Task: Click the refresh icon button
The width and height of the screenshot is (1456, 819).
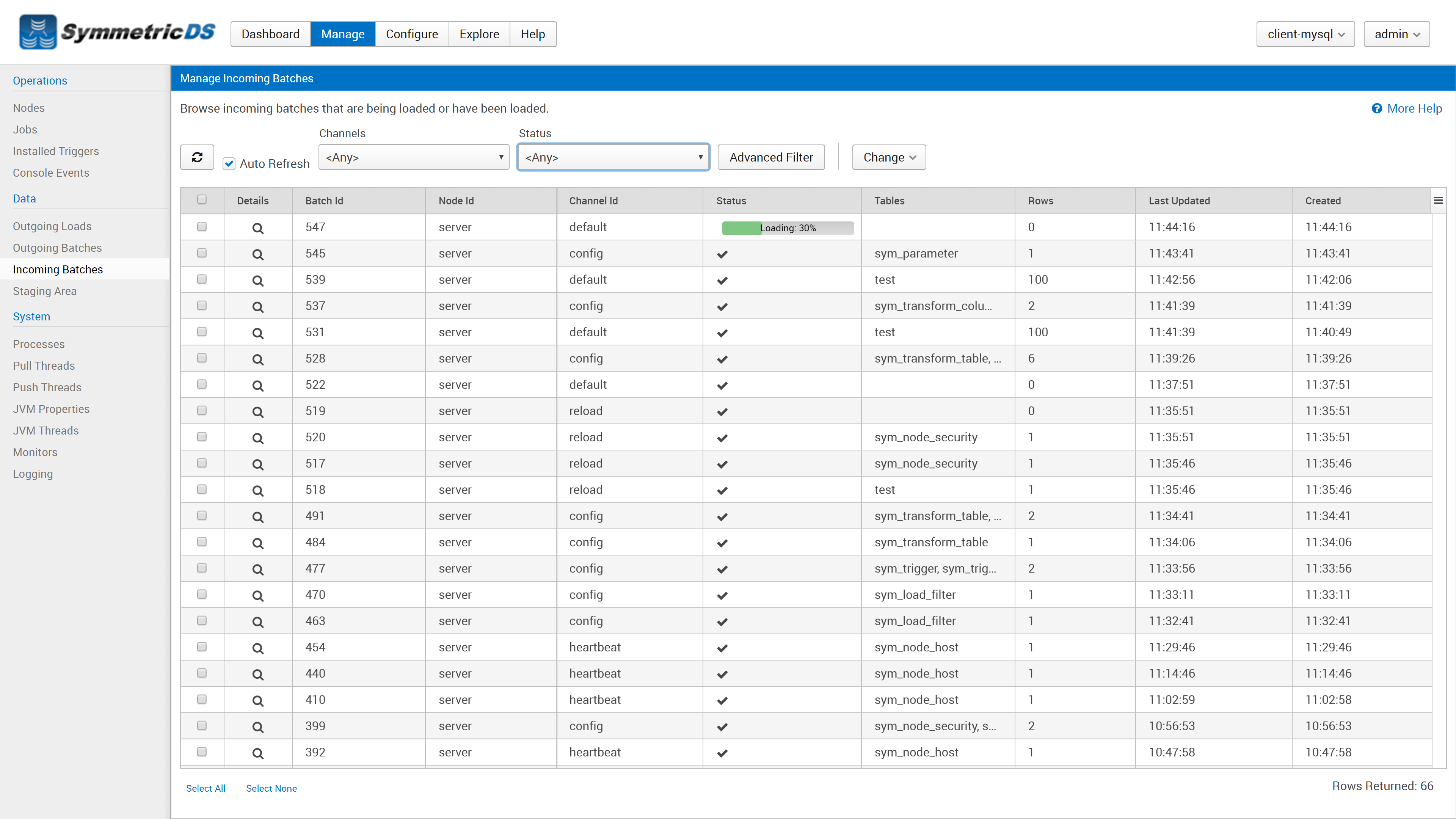Action: click(x=197, y=157)
